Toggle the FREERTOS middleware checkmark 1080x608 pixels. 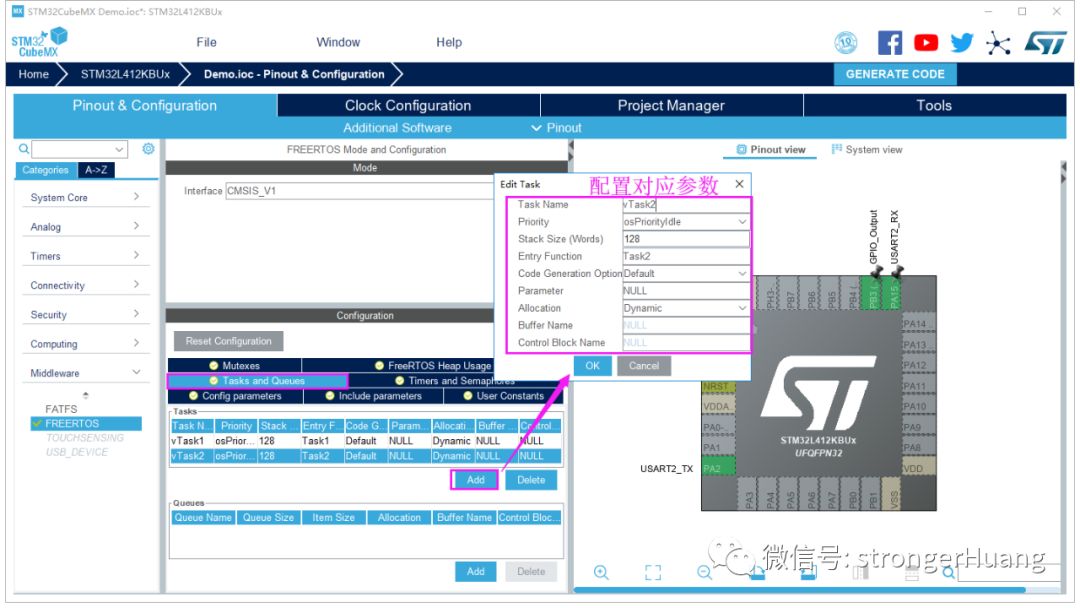(x=37, y=423)
